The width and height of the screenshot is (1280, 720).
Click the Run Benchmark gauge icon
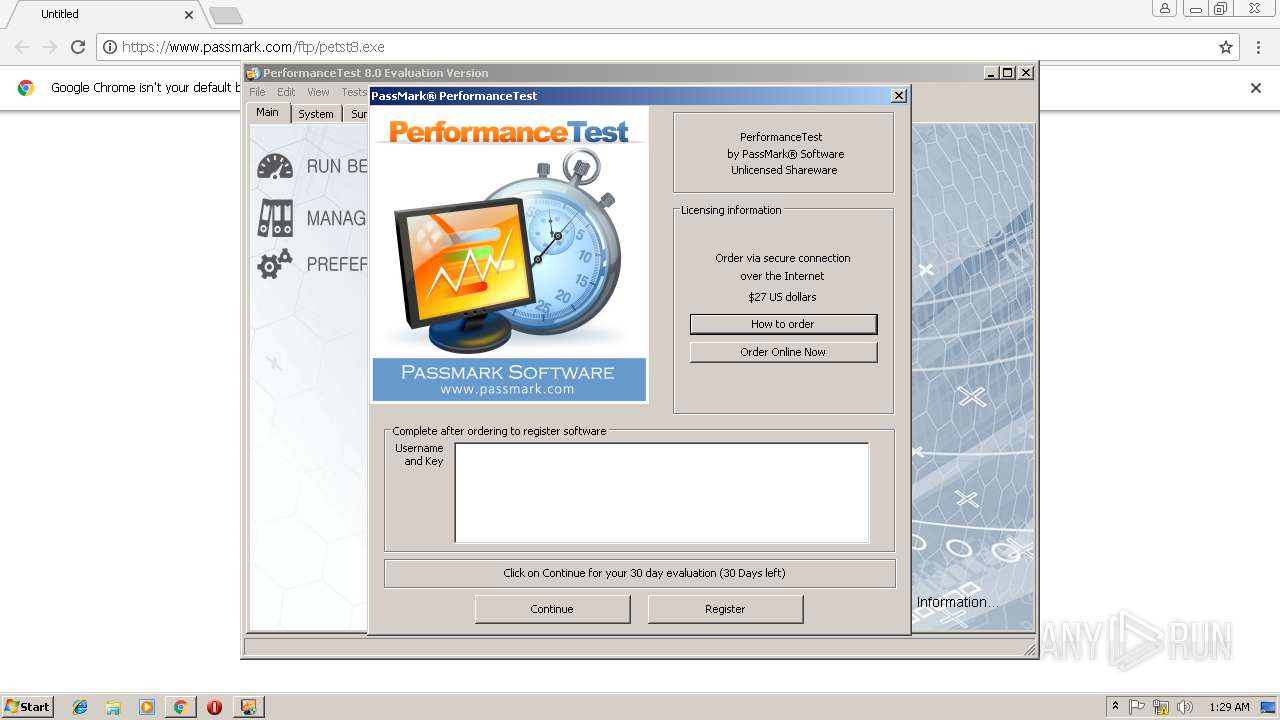[x=275, y=166]
